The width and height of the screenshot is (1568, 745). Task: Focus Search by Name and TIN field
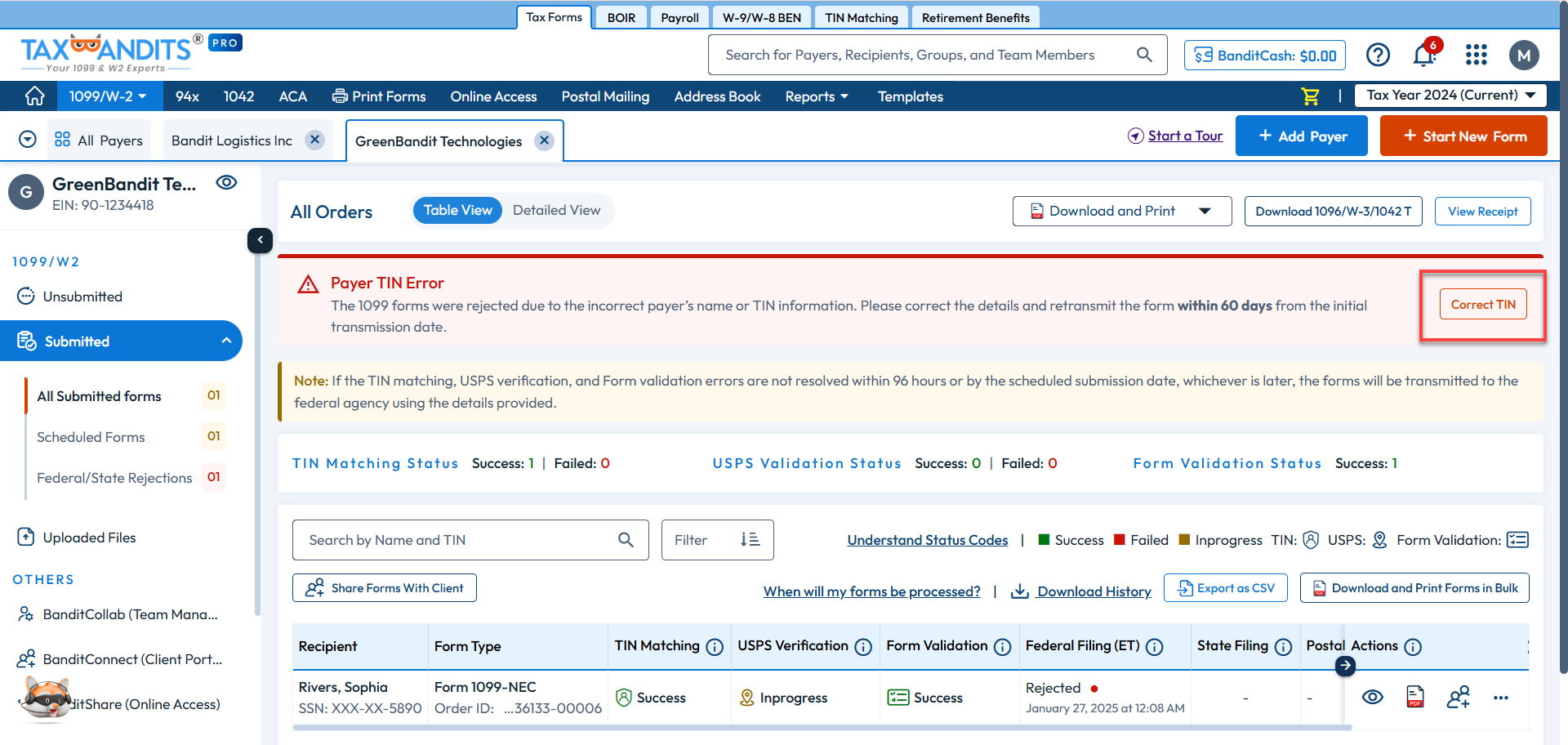click(x=470, y=540)
